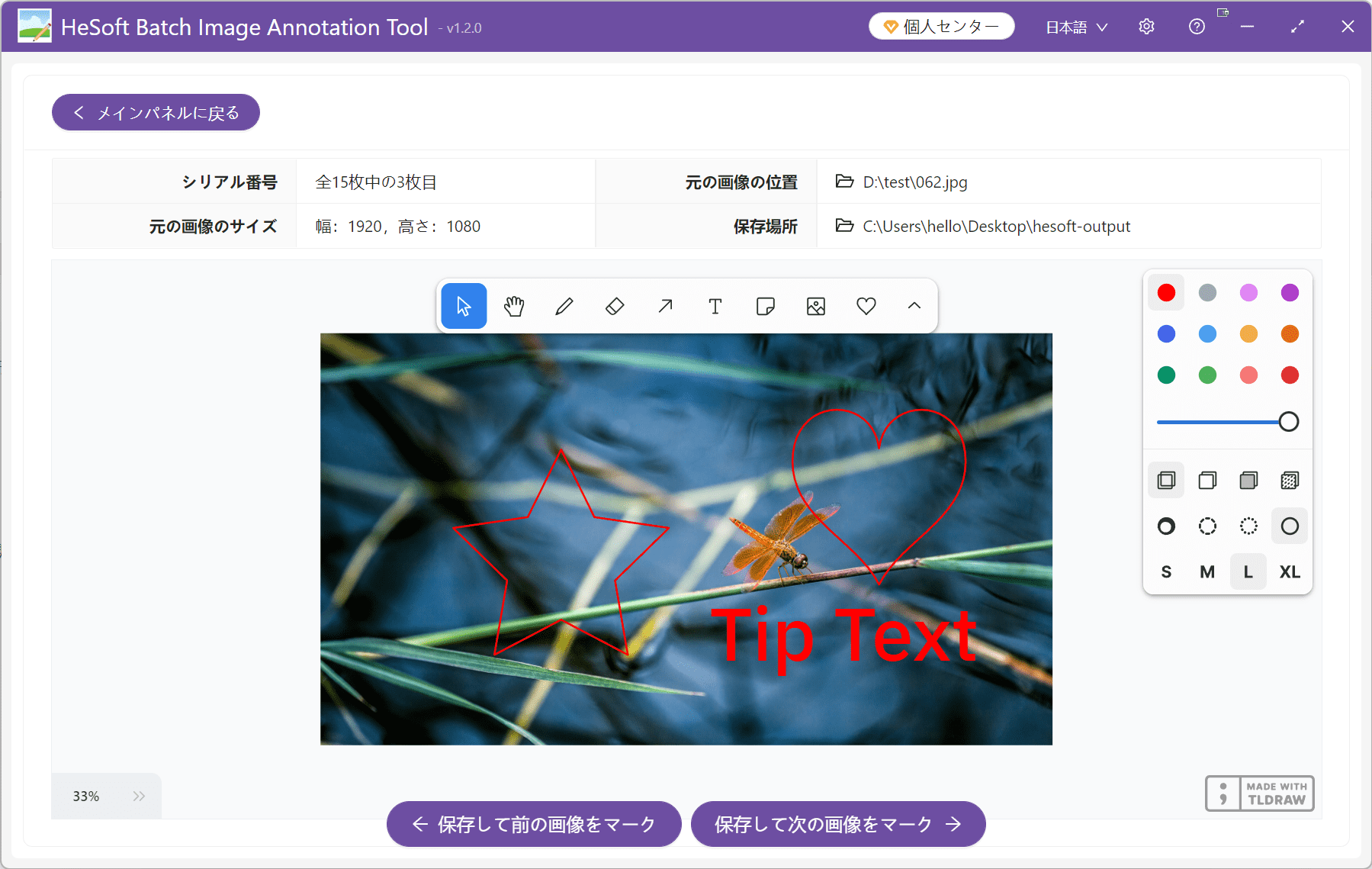This screenshot has height=869, width=1372.
Task: Open folder icon for hesoft-output save path
Action: coord(844,226)
